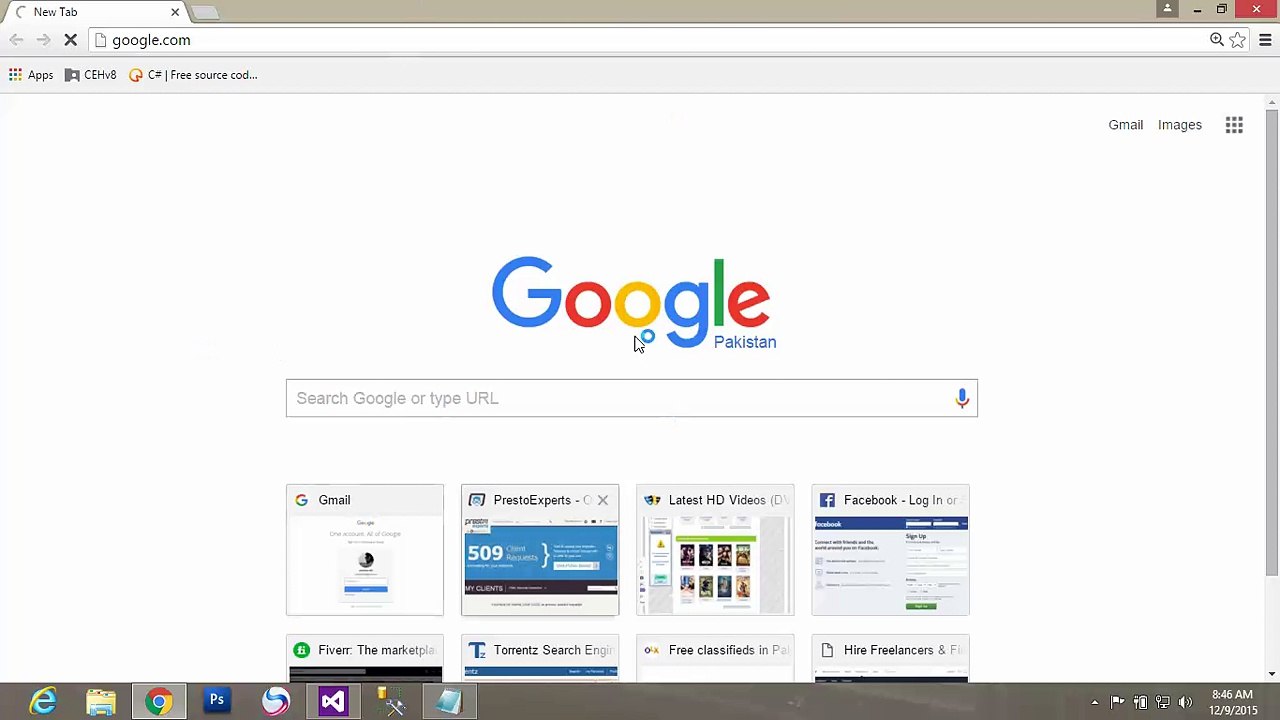Open the Latest HD Videos thumbnail

click(x=715, y=550)
